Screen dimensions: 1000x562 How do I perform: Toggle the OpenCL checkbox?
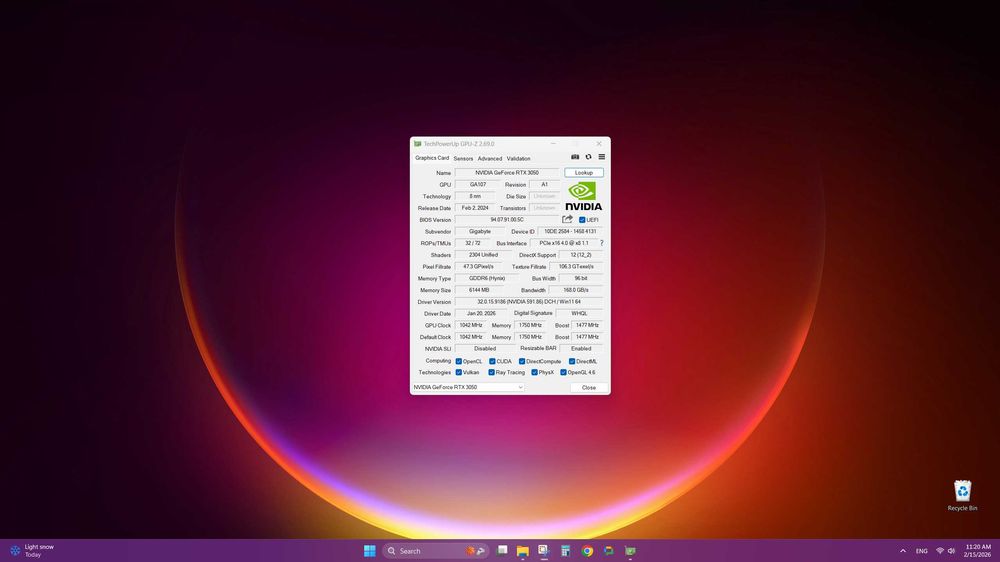pos(459,362)
